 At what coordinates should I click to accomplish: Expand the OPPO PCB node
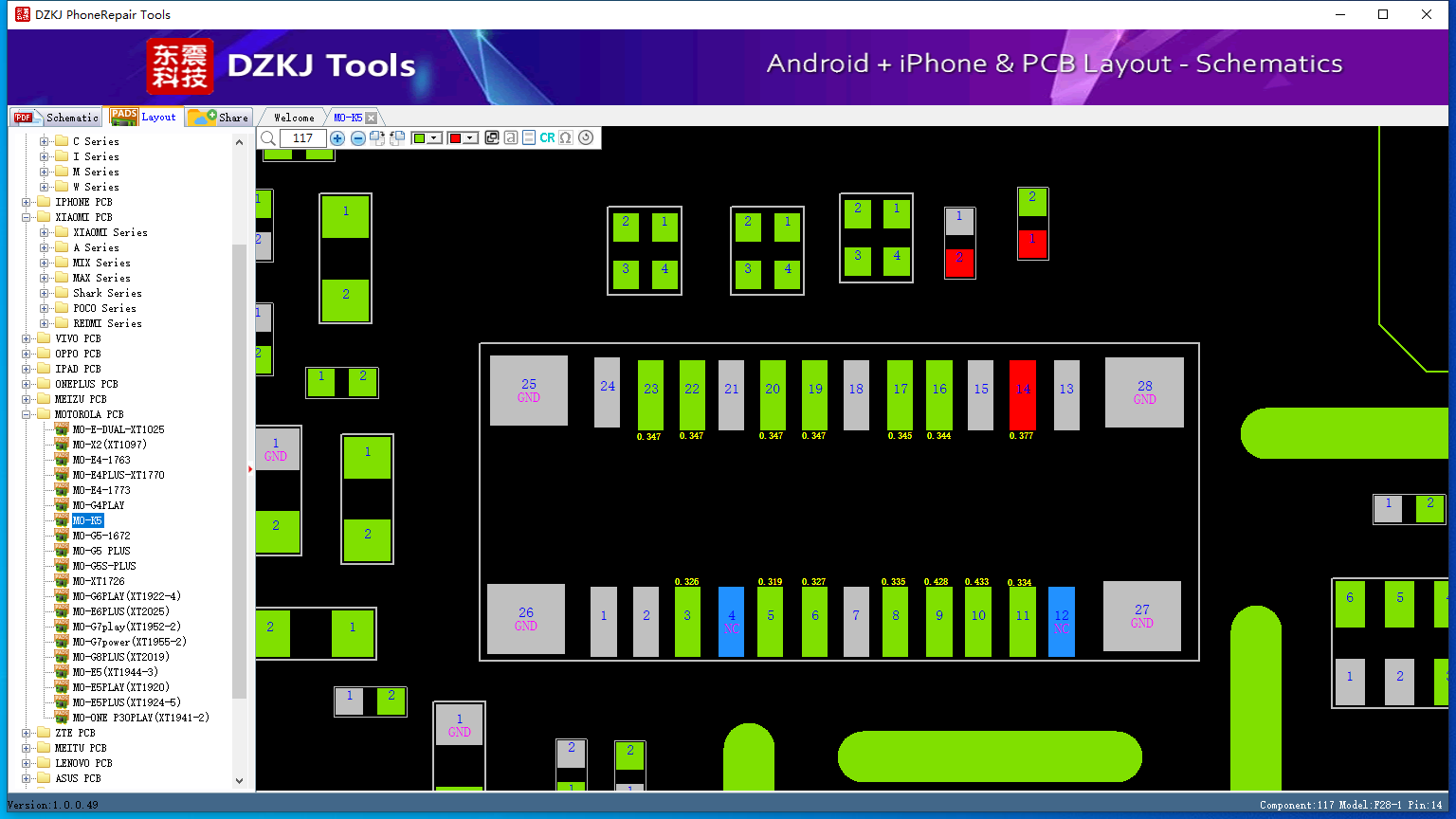(x=27, y=354)
